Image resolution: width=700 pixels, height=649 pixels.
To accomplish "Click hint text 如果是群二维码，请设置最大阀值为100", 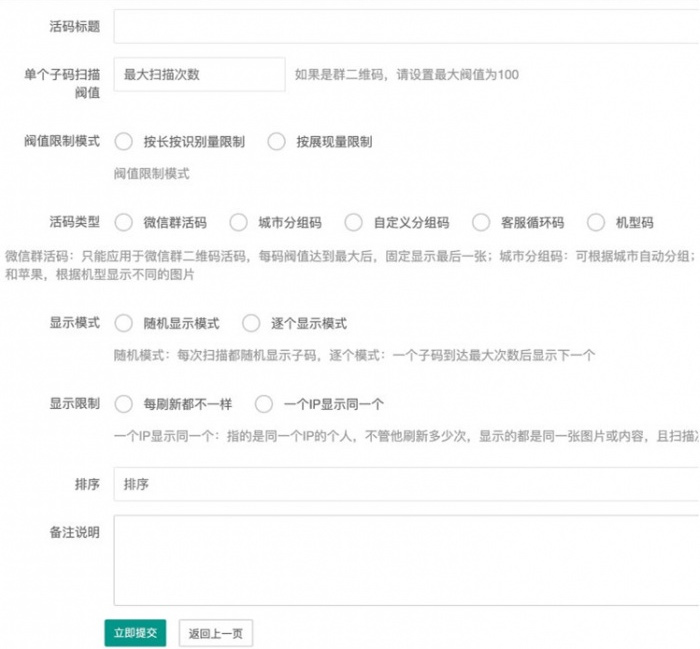I will coord(407,75).
